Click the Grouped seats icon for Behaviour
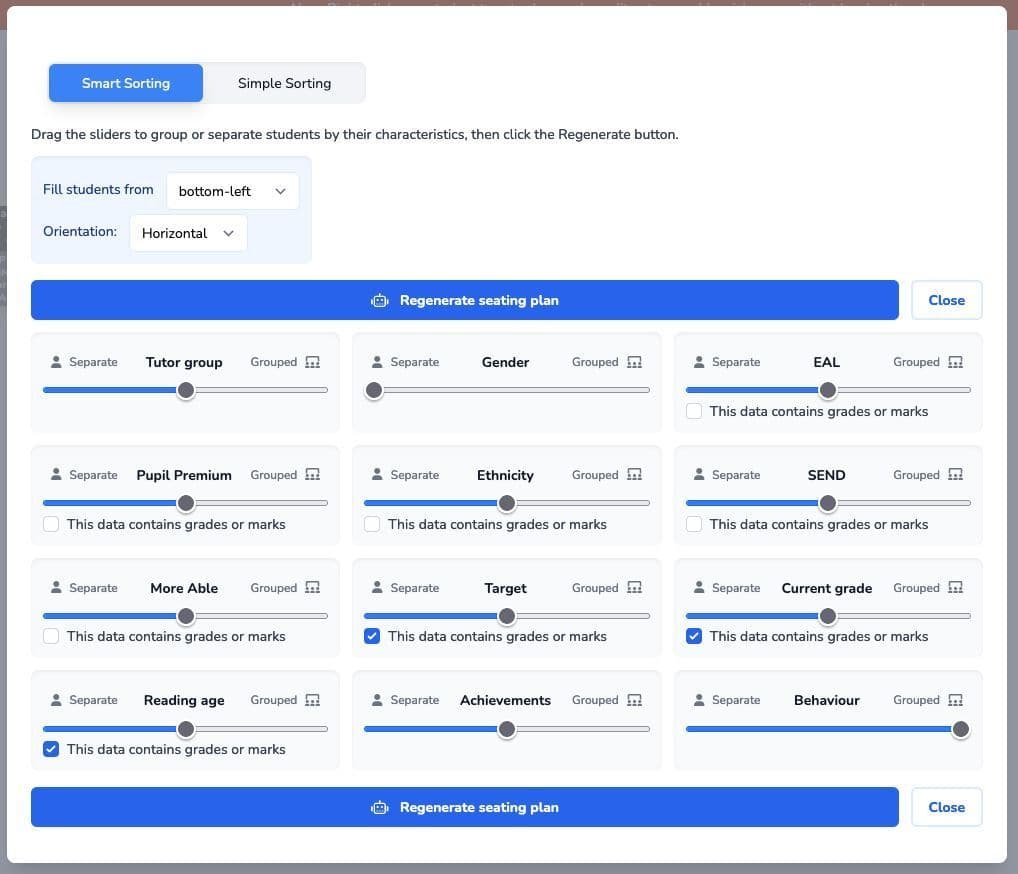This screenshot has height=874, width=1018. click(x=955, y=700)
